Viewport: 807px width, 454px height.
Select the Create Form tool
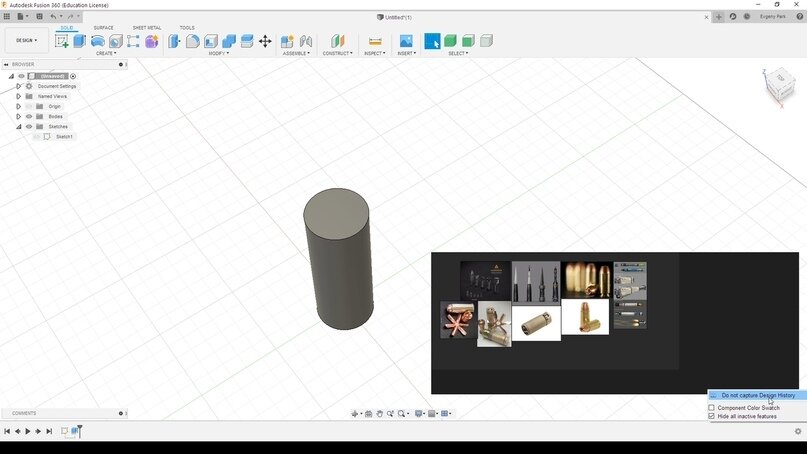tap(151, 41)
